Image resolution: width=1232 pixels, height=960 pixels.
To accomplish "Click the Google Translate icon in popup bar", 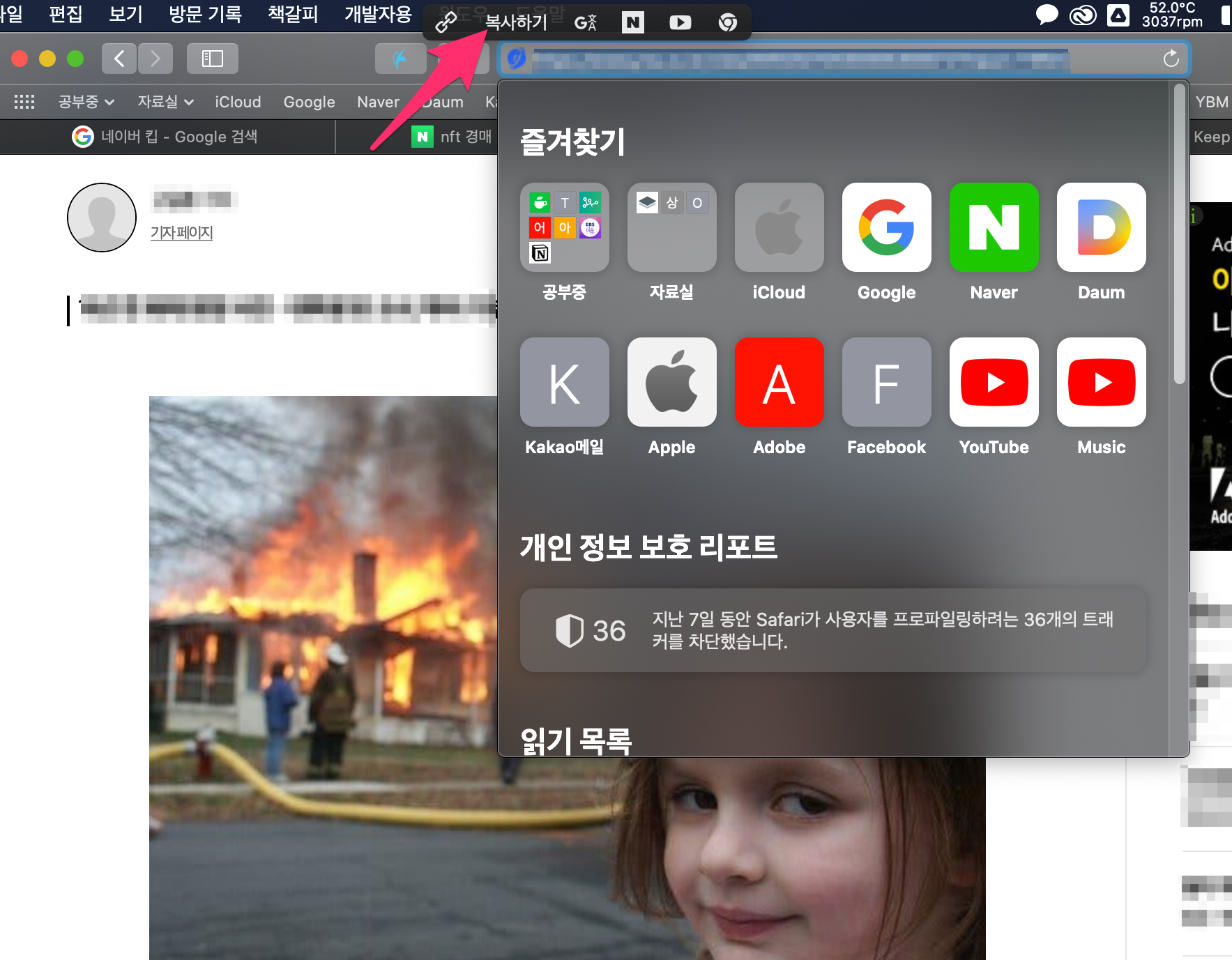I will click(586, 23).
